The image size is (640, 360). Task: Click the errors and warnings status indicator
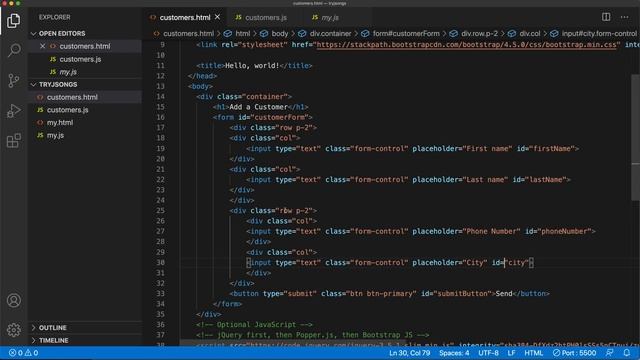24,353
